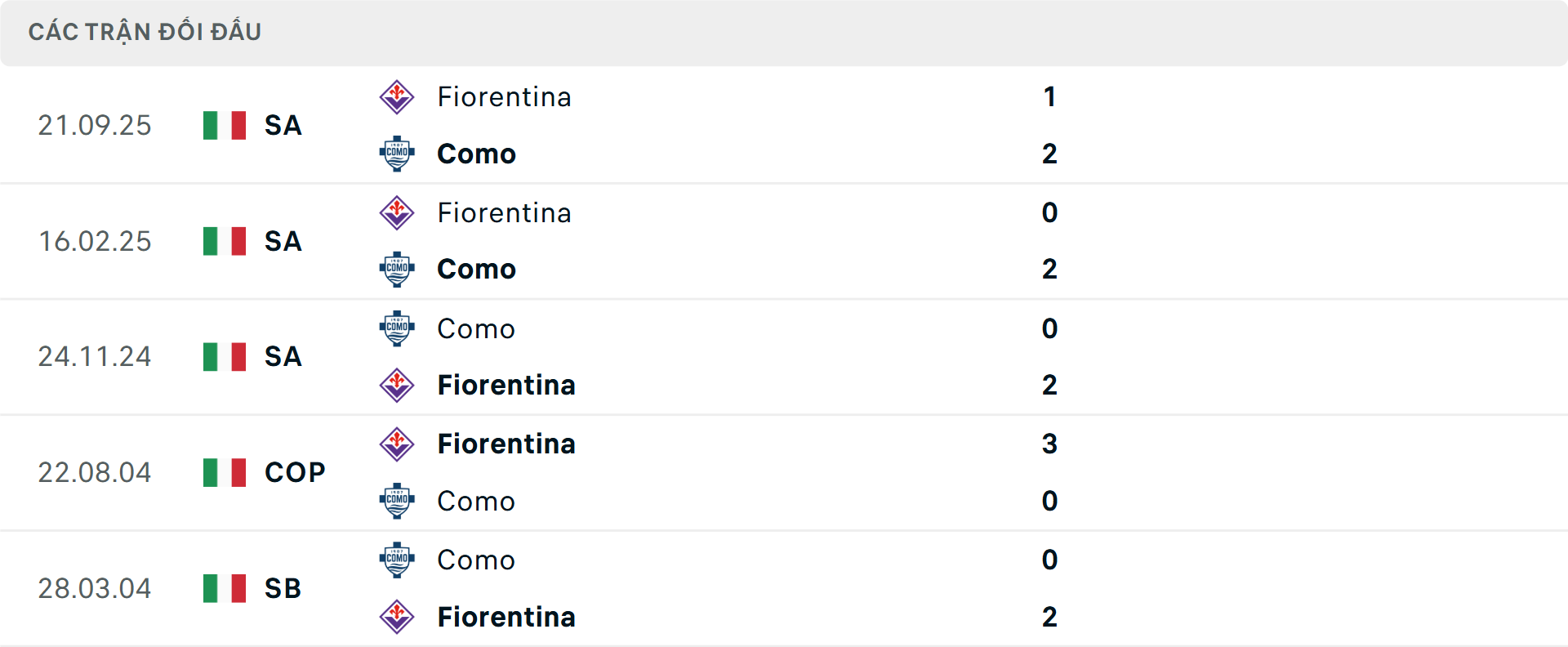
Task: Click the Italy flag next to COP
Action: tap(224, 472)
